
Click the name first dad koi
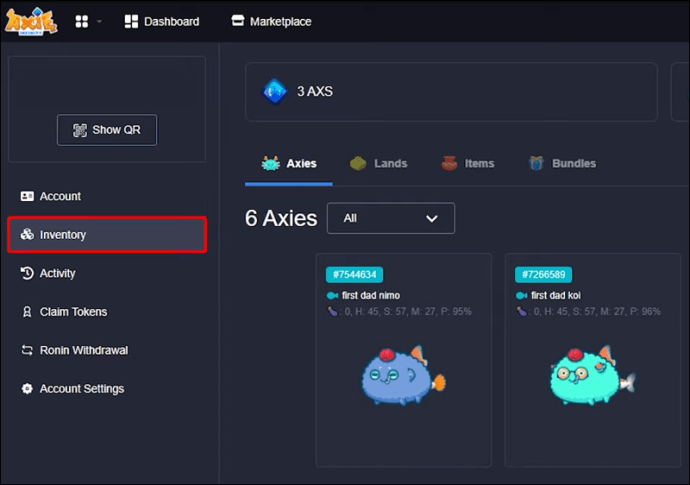point(556,295)
